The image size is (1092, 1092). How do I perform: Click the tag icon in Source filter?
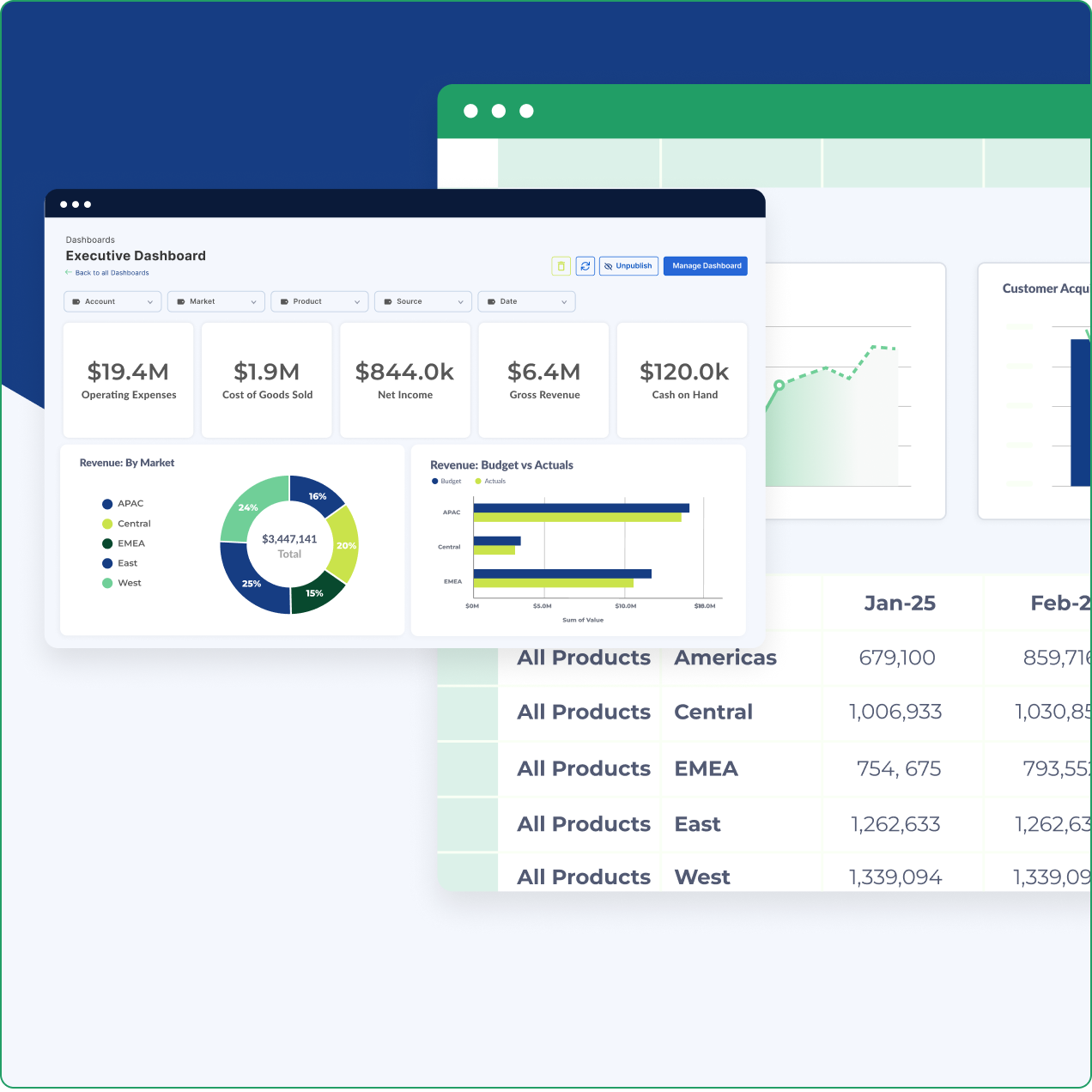coord(388,301)
